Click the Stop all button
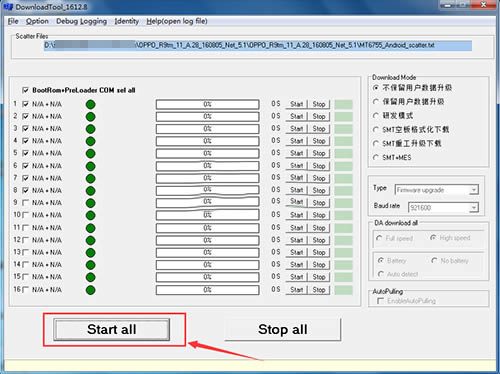 (x=283, y=329)
